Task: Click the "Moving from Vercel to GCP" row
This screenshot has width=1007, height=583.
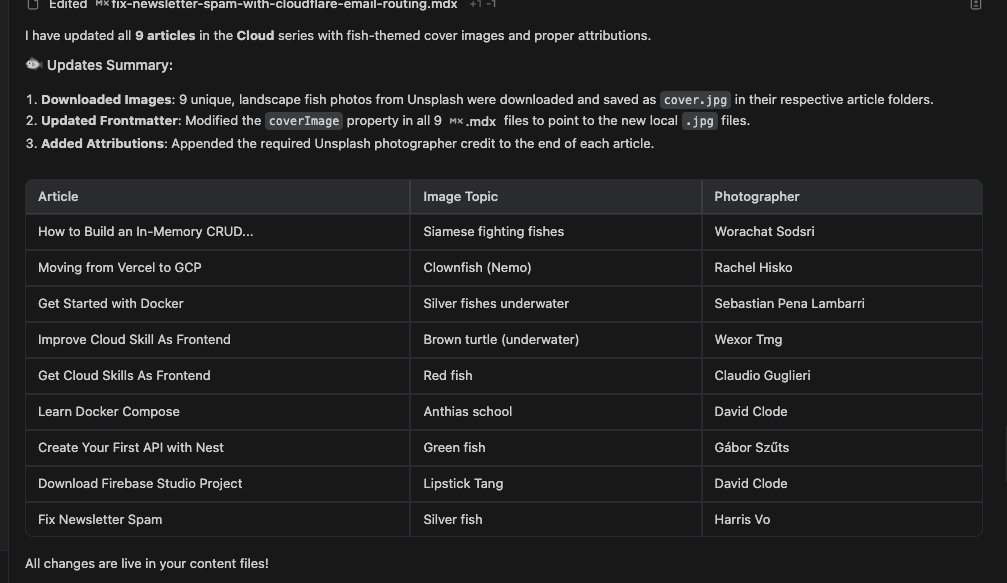Action: (504, 268)
